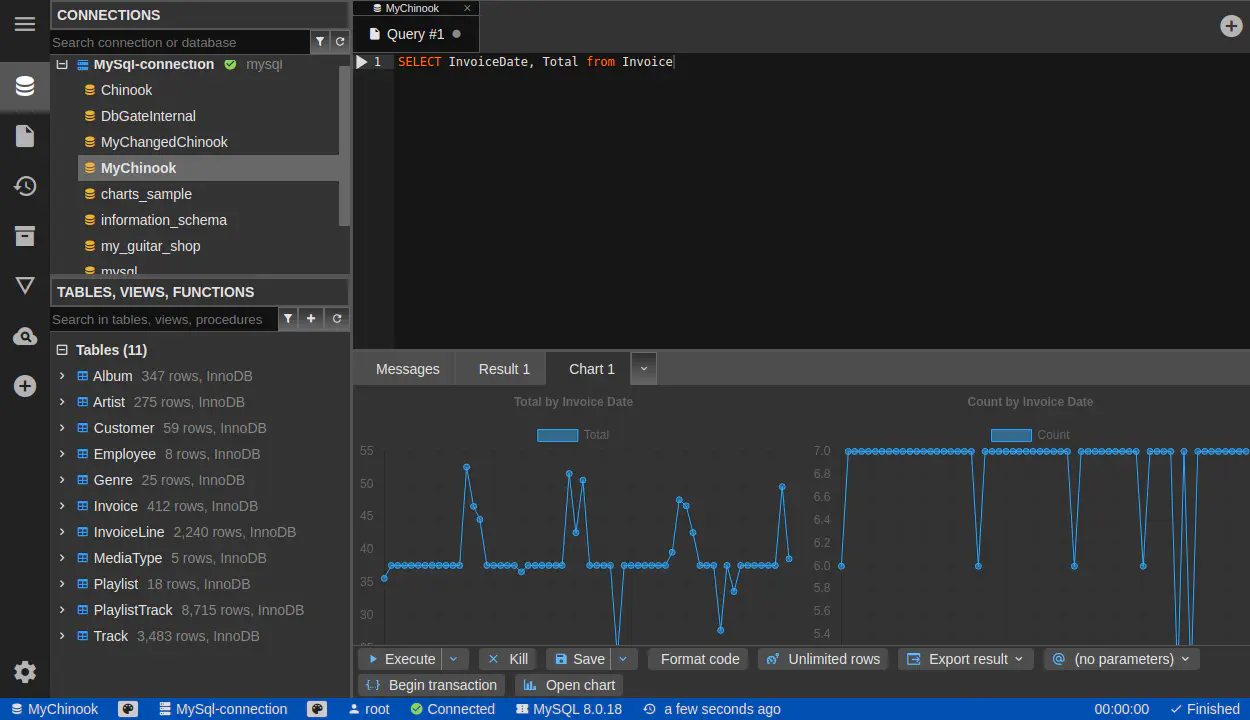Open the query history sidebar icon
Screen dimensions: 1250x720
click(25, 186)
